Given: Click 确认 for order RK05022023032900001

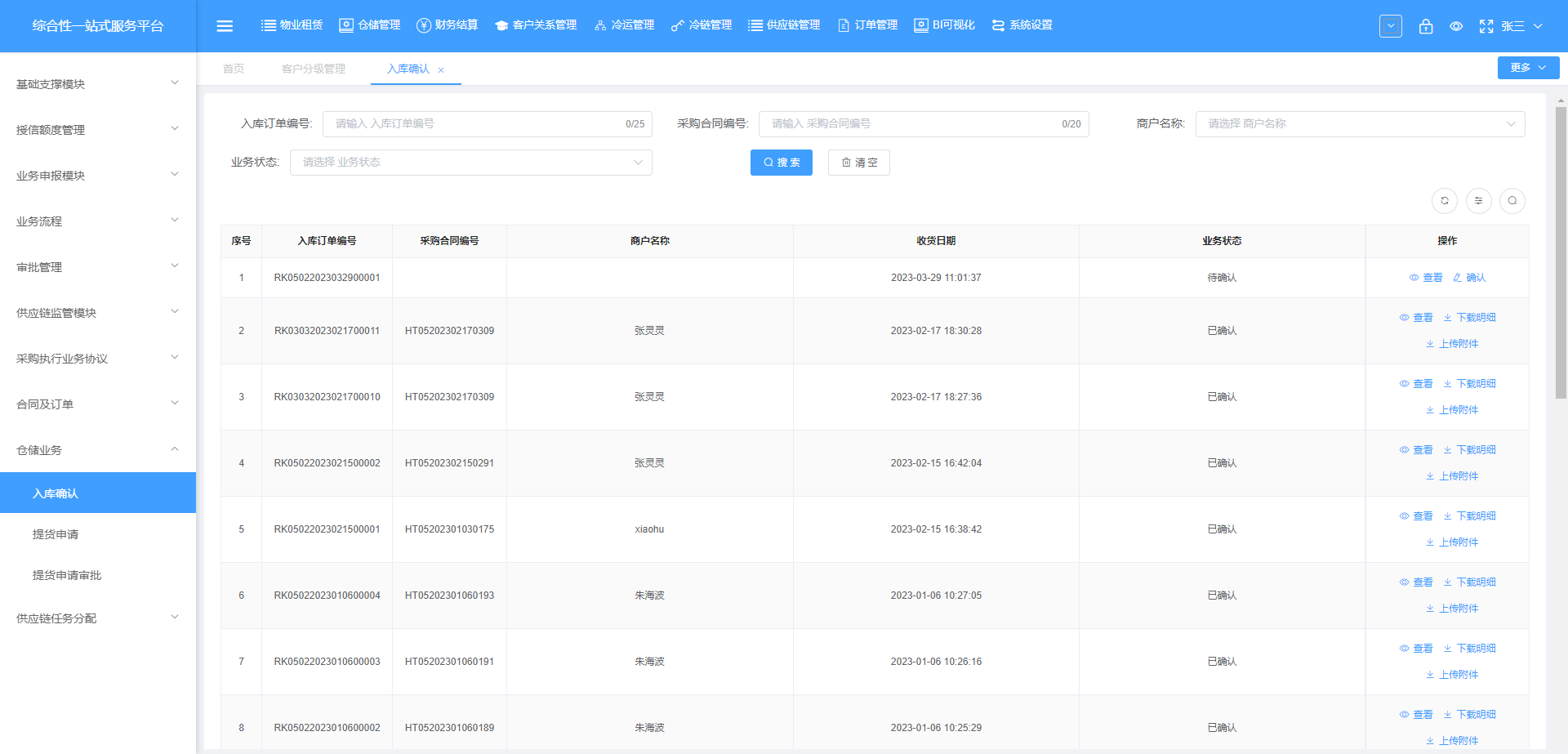Looking at the screenshot, I should click(1469, 278).
